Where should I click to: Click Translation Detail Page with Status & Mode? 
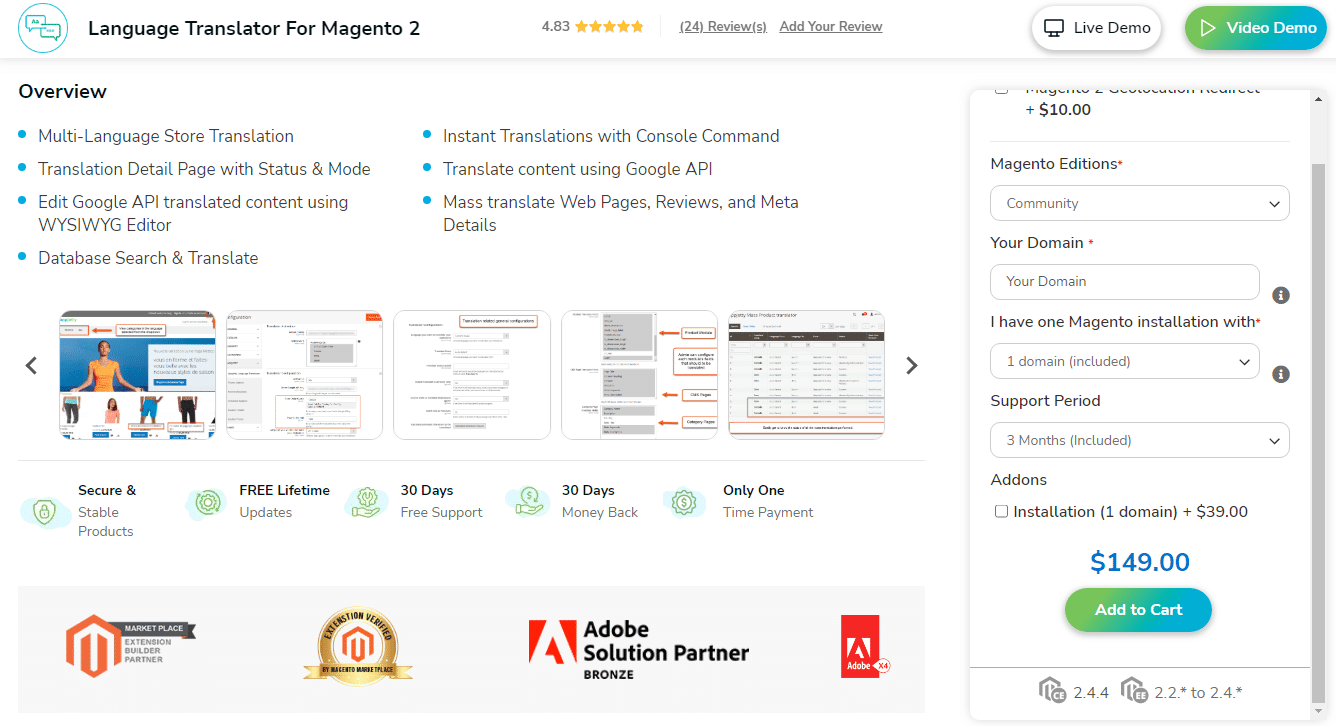(204, 169)
